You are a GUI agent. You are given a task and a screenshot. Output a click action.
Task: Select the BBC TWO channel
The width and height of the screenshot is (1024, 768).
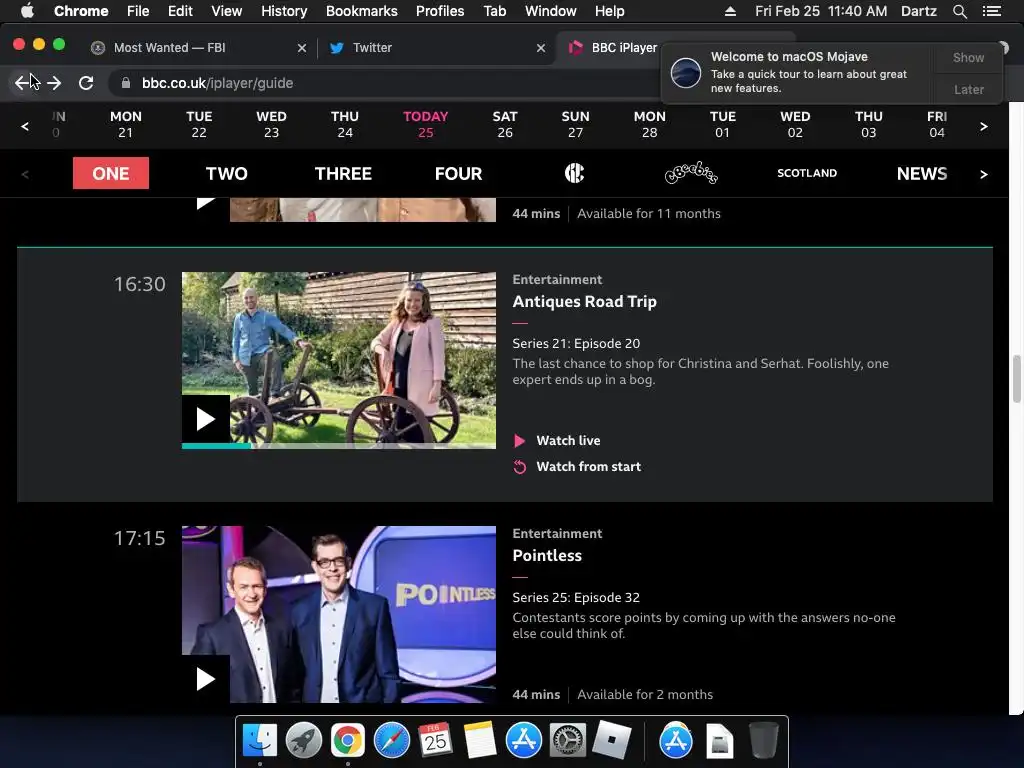pyautogui.click(x=227, y=173)
